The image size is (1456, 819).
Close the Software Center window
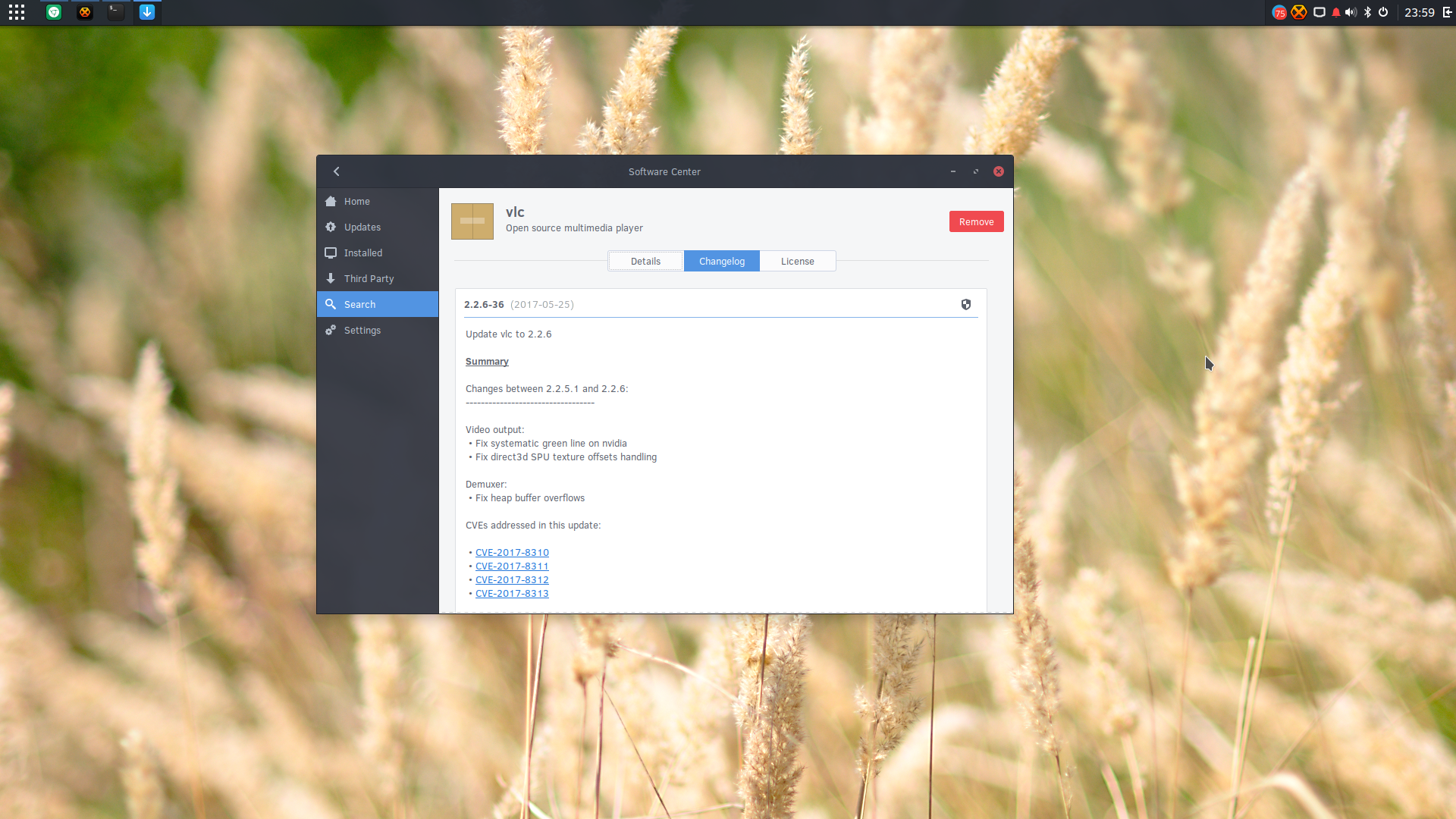coord(999,172)
